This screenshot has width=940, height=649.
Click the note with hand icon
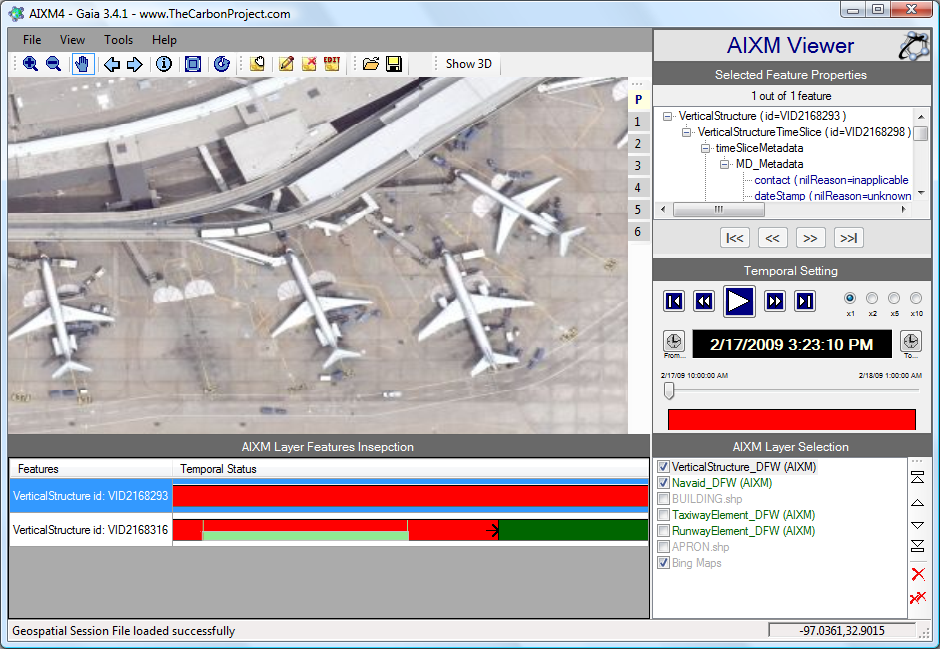257,64
